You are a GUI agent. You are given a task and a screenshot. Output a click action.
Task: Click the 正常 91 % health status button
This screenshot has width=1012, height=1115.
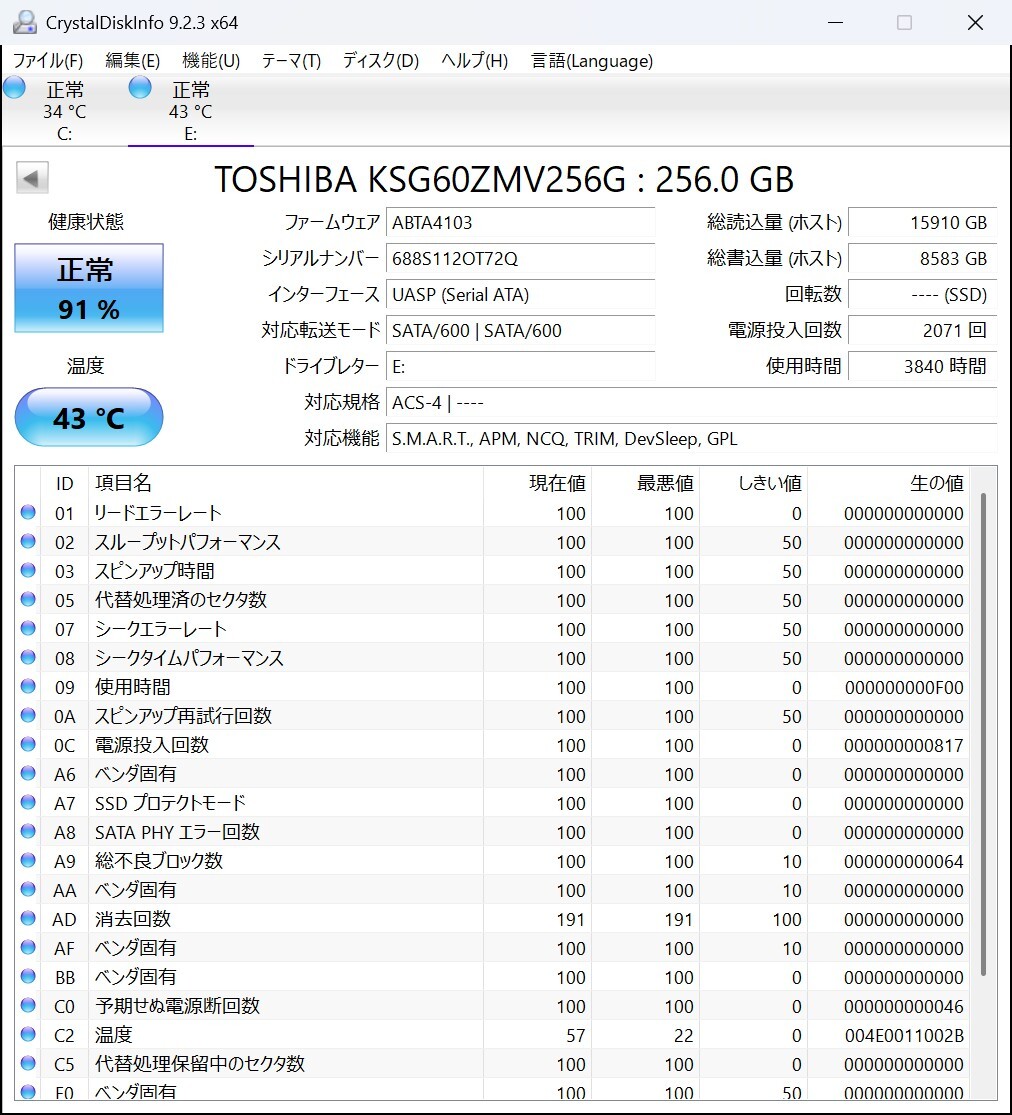(x=89, y=288)
